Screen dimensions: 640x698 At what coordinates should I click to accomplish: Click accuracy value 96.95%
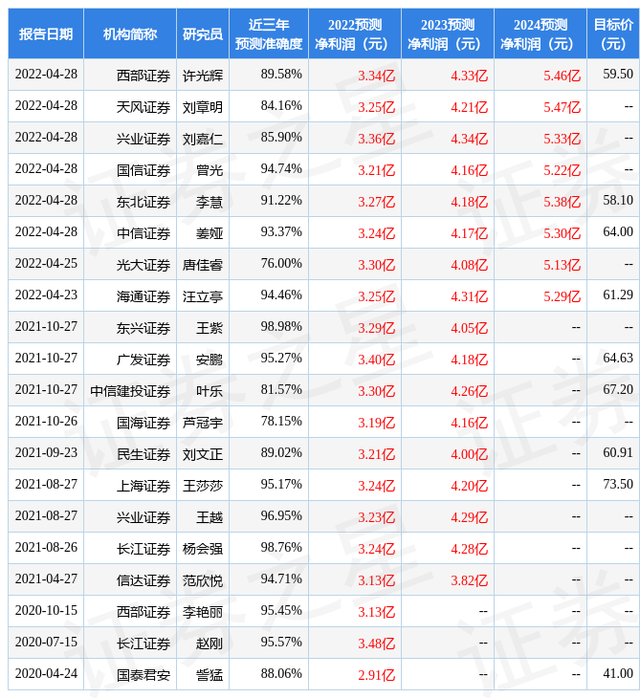[x=281, y=516]
